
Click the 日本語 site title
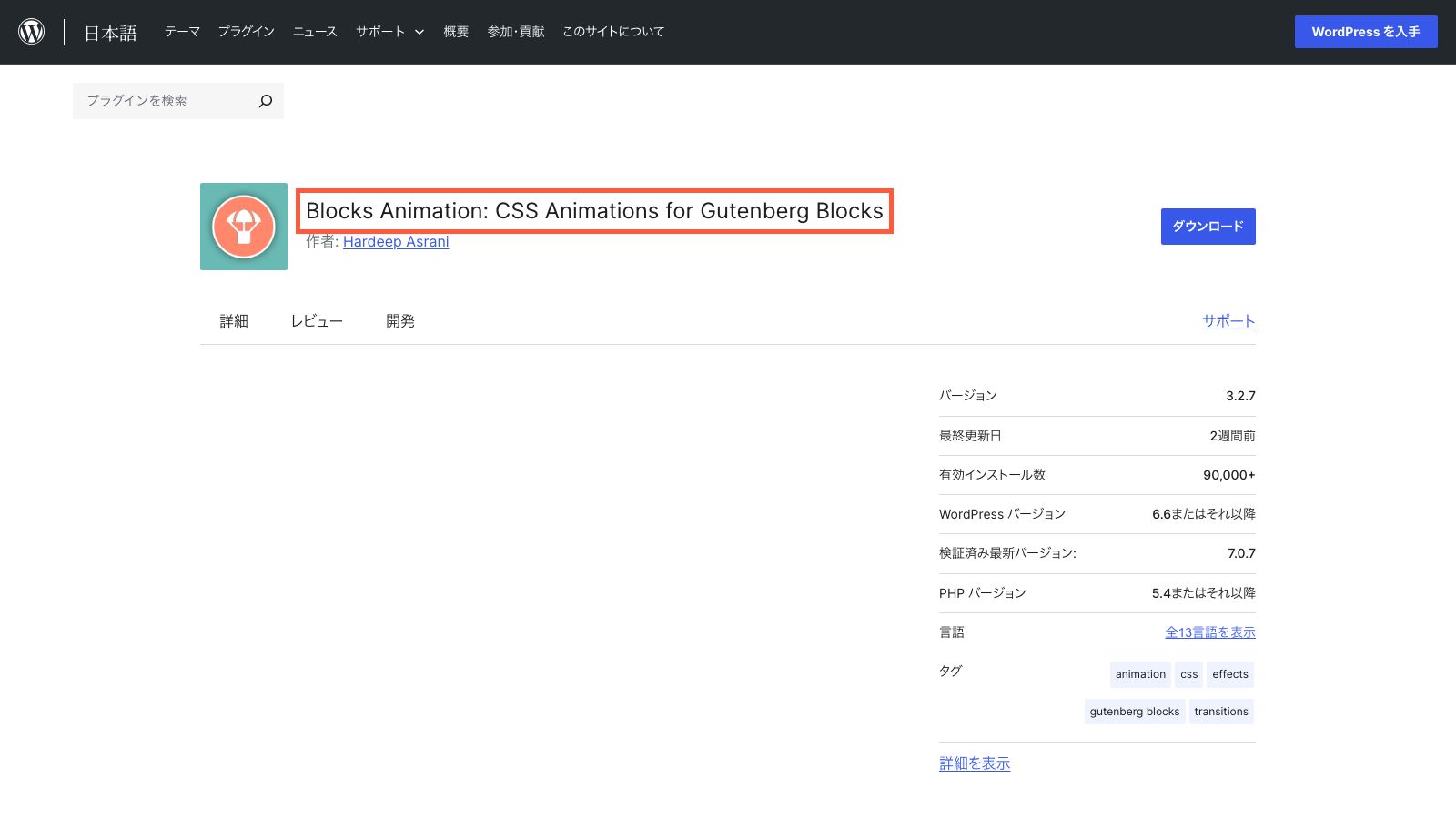(x=111, y=33)
